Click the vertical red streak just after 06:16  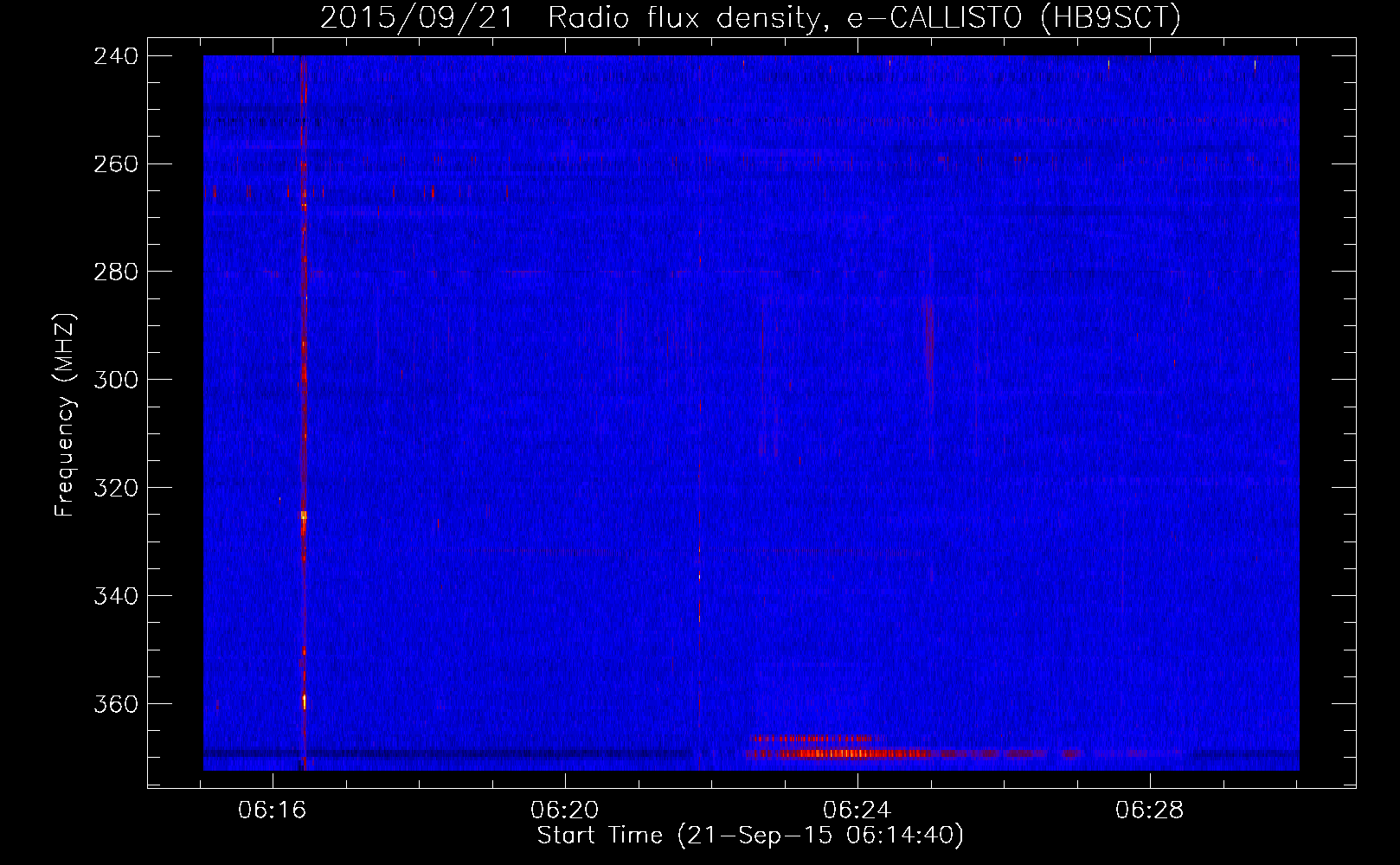(x=303, y=412)
